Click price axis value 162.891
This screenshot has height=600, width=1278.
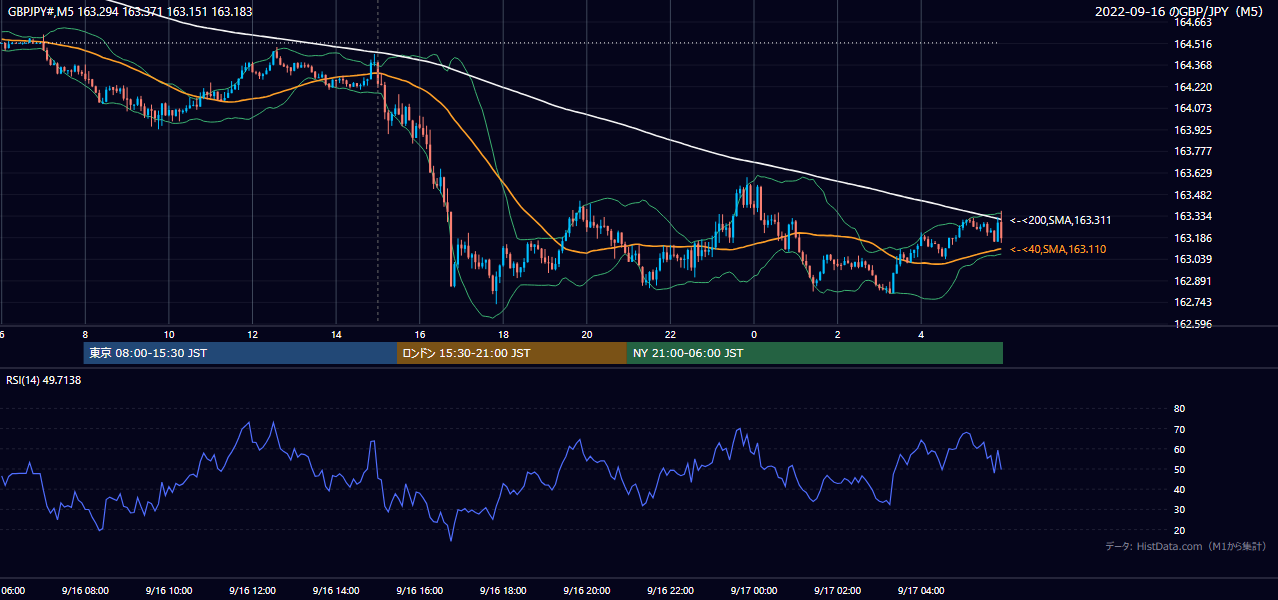pos(1193,281)
